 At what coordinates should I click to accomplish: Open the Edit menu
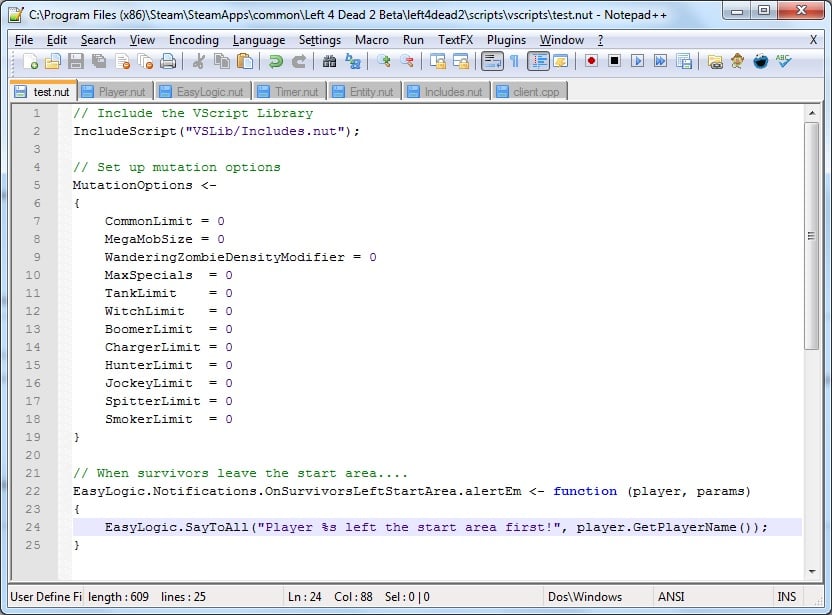point(57,40)
